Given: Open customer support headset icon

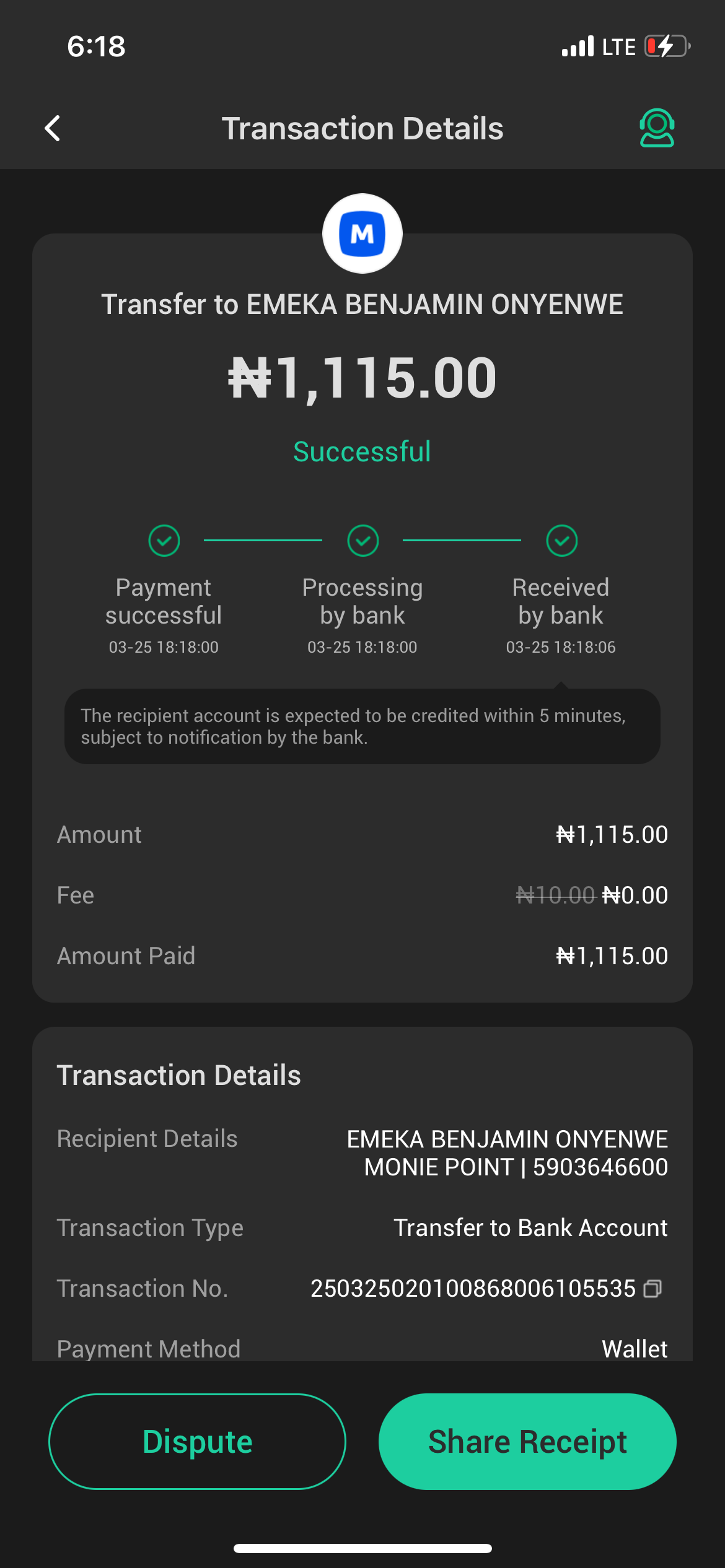Looking at the screenshot, I should click(656, 128).
